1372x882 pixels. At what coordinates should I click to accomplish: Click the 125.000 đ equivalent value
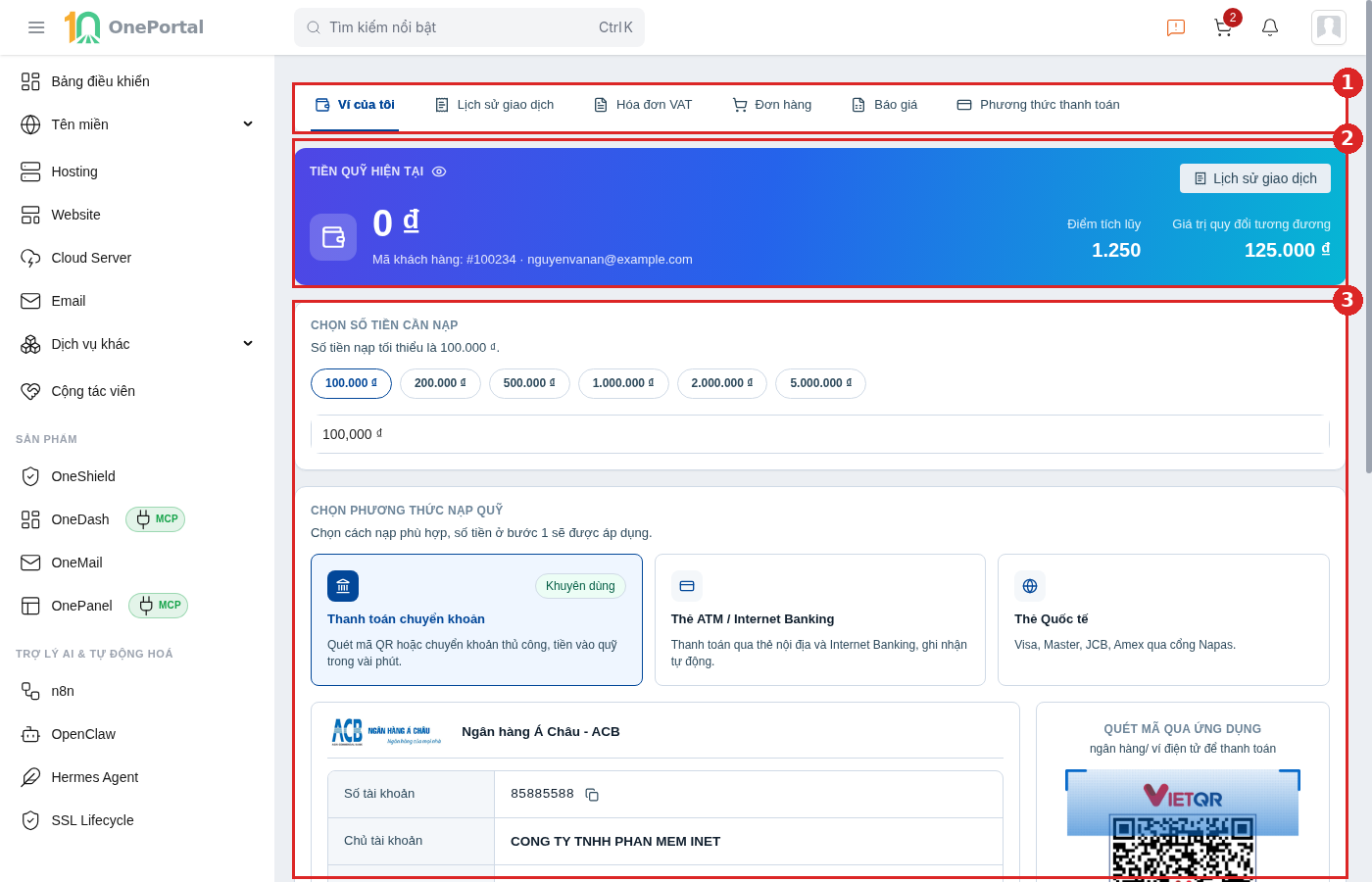point(1288,250)
